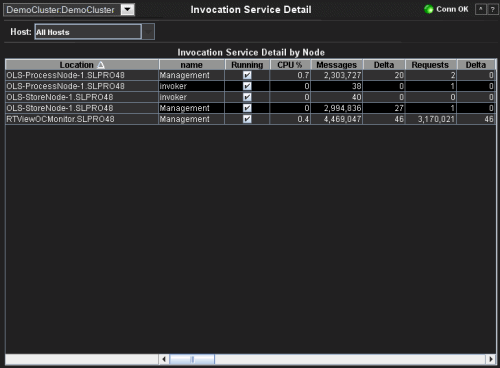Toggle Running checkbox for OLS-ProcessNode-1 Management row
Viewport: 500px width, 368px height.
pos(247,75)
